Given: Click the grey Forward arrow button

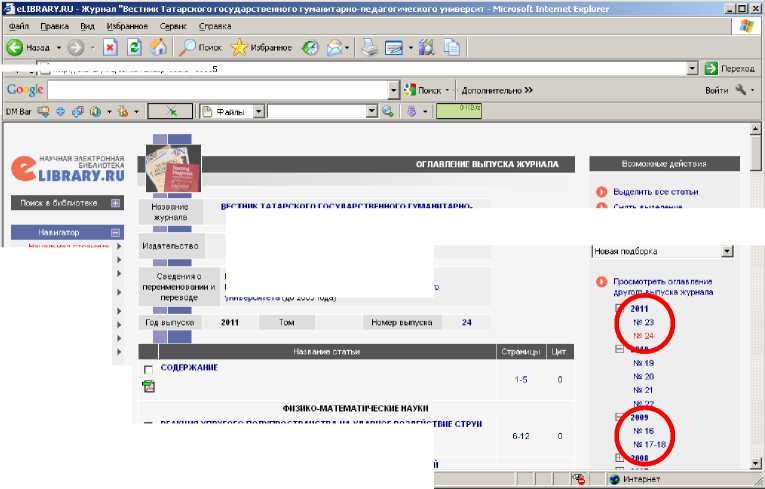Looking at the screenshot, I should point(76,48).
